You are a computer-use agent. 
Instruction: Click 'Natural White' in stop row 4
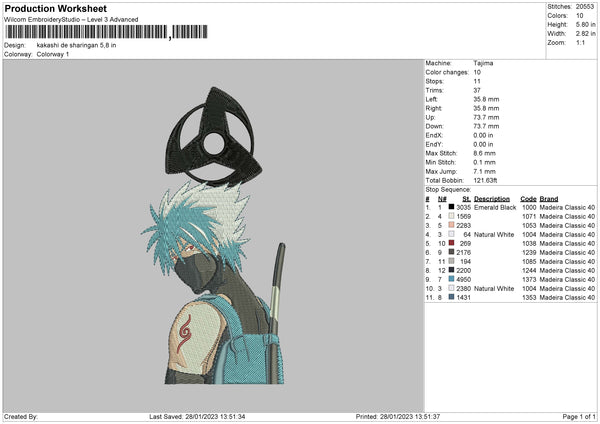tap(494, 235)
